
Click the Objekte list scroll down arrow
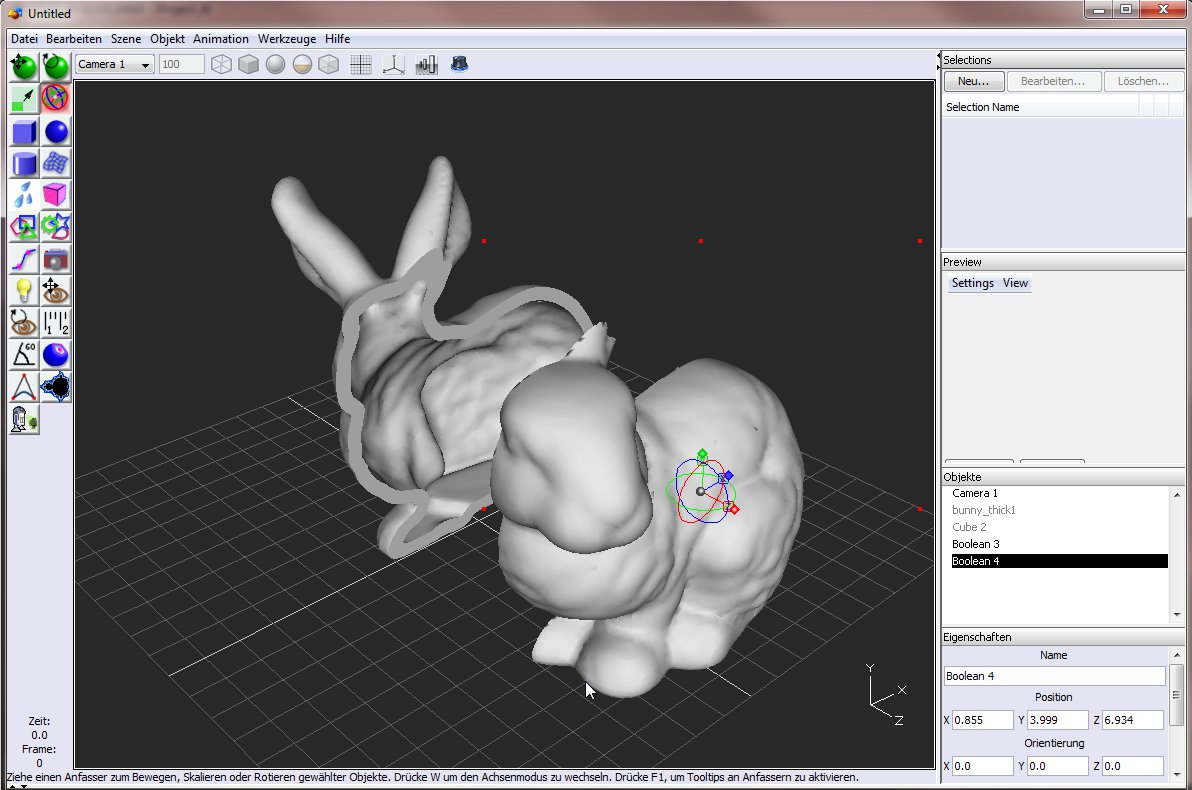coord(1177,614)
